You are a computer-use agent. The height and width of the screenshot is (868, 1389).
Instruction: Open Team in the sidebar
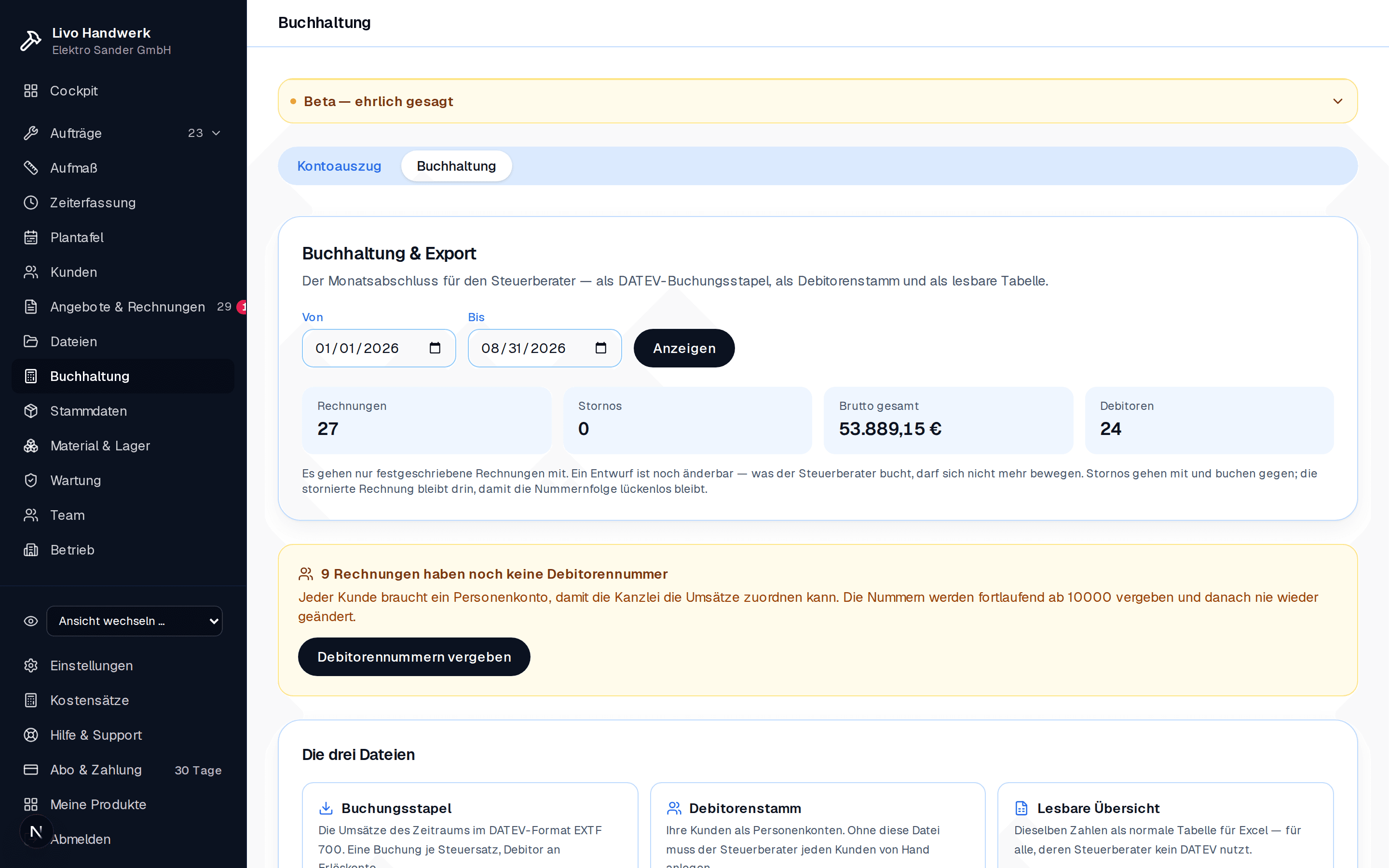tap(123, 515)
